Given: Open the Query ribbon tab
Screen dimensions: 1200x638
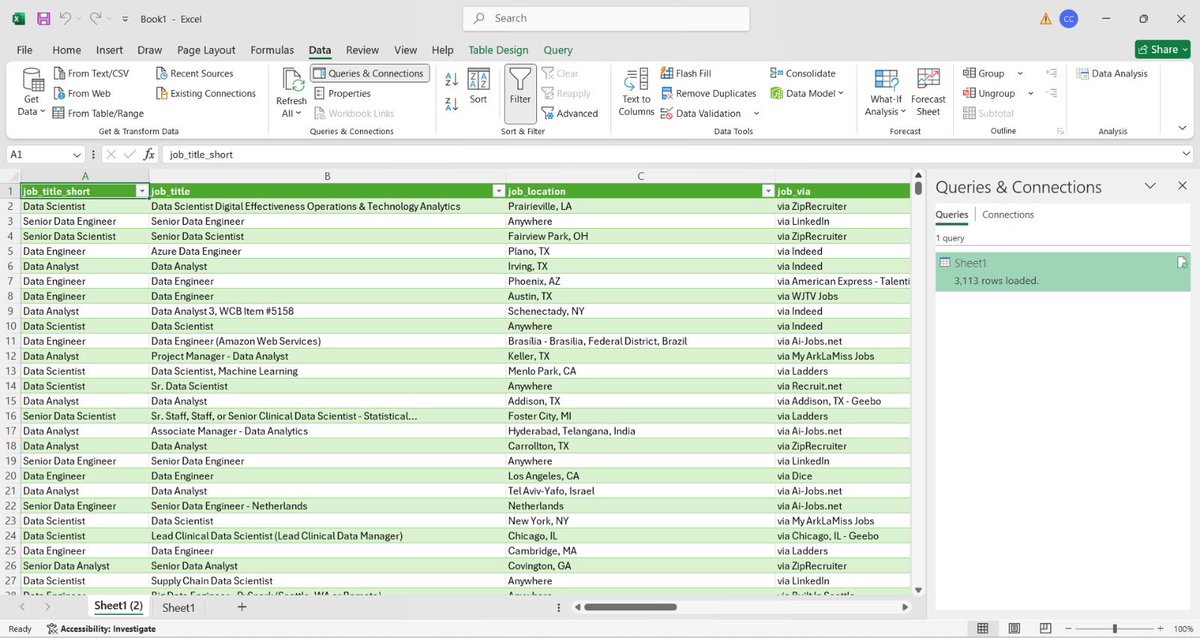Looking at the screenshot, I should 558,50.
